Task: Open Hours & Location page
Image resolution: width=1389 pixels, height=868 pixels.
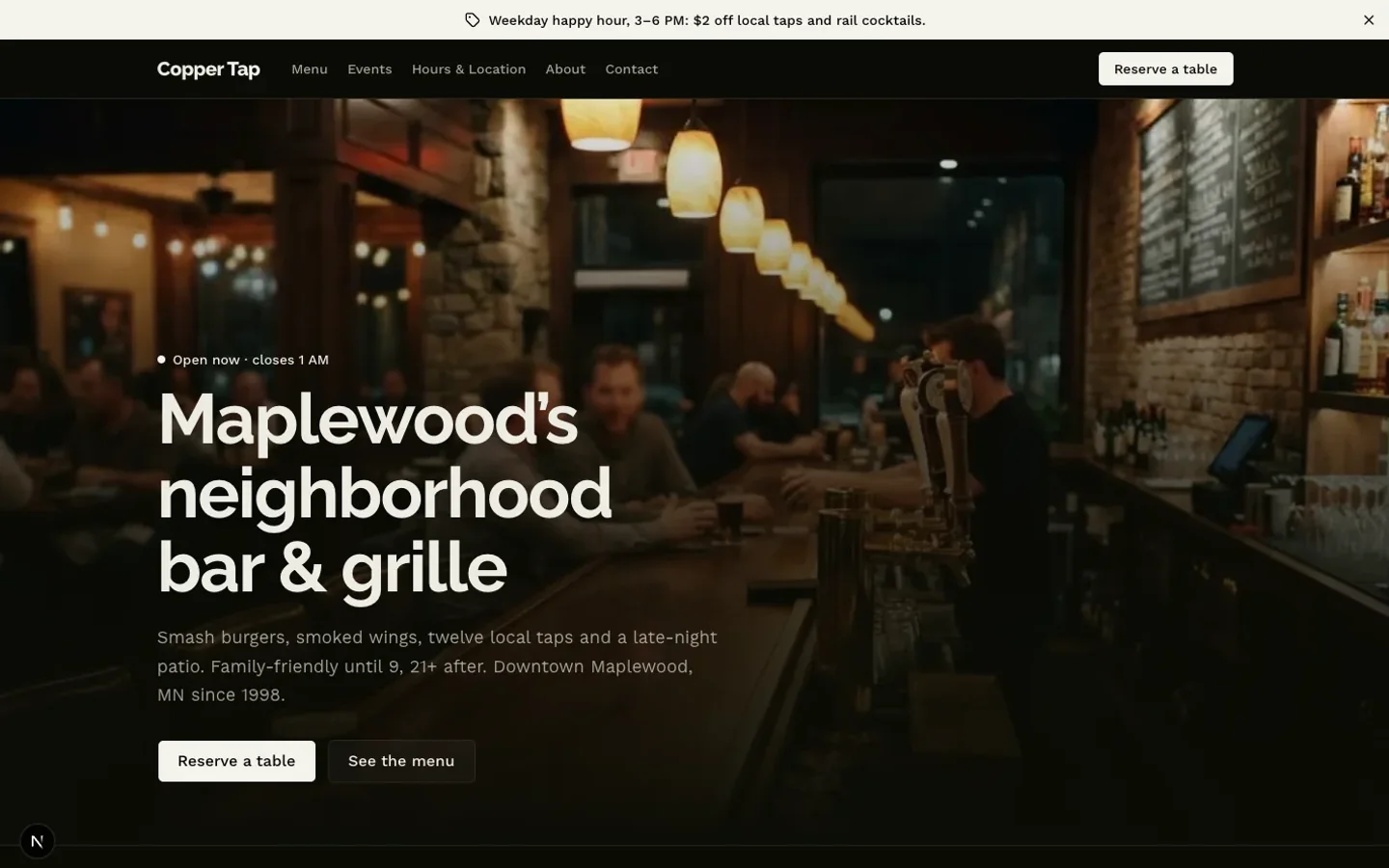Action: click(x=469, y=69)
